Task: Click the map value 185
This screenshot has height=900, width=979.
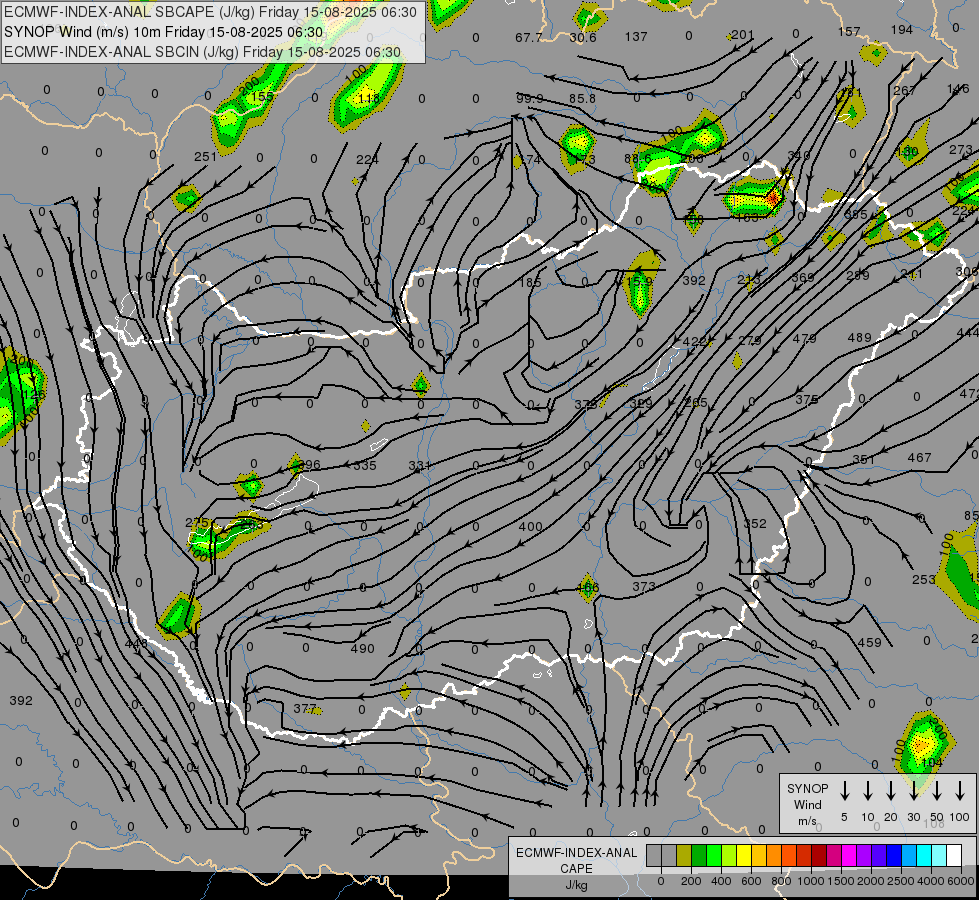Action: (x=530, y=282)
